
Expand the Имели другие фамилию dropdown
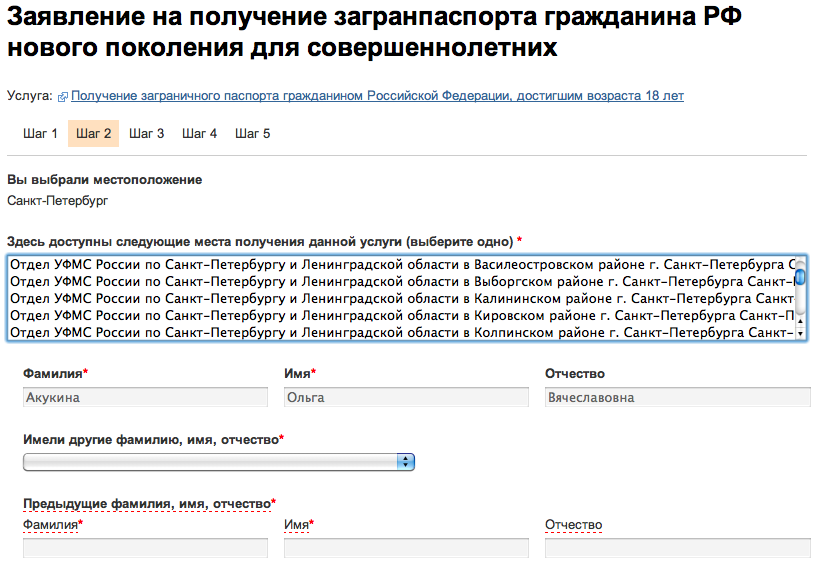(x=219, y=462)
